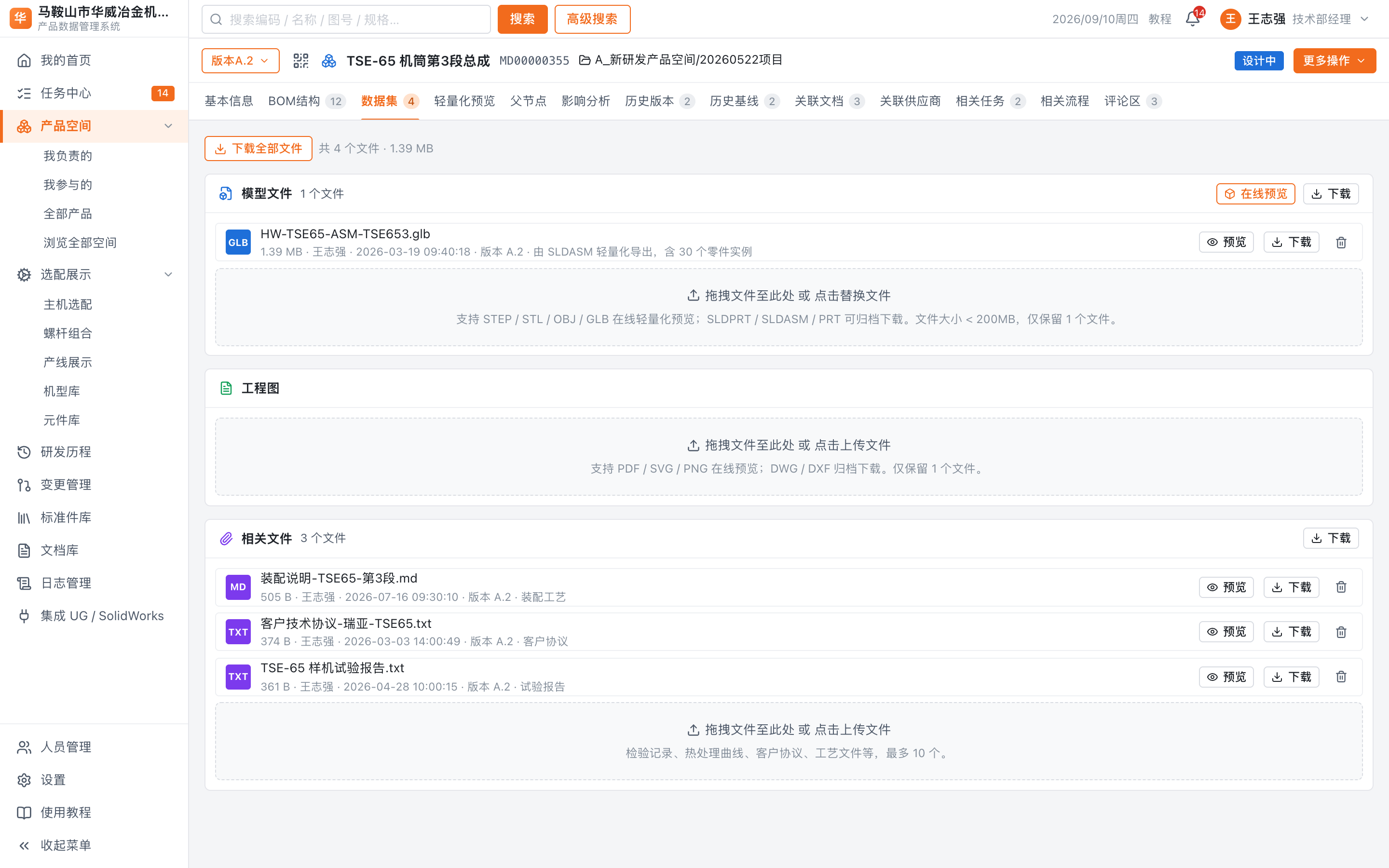Click the 工程图 upload drop zone
Image resolution: width=1389 pixels, height=868 pixels.
789,456
